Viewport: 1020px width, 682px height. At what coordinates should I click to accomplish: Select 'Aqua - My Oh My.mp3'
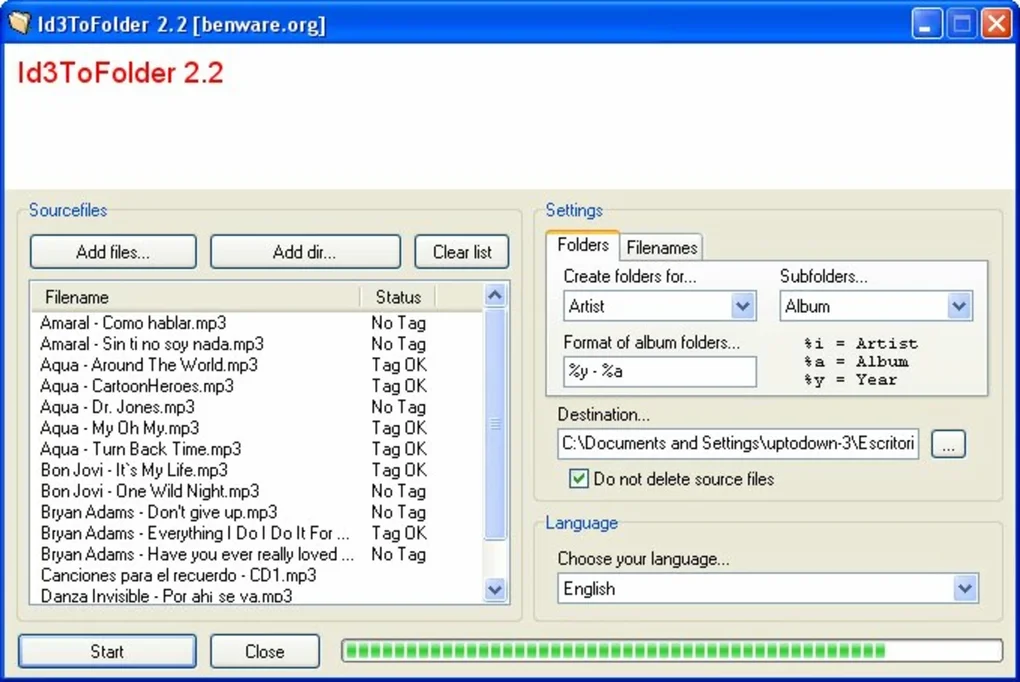click(120, 428)
